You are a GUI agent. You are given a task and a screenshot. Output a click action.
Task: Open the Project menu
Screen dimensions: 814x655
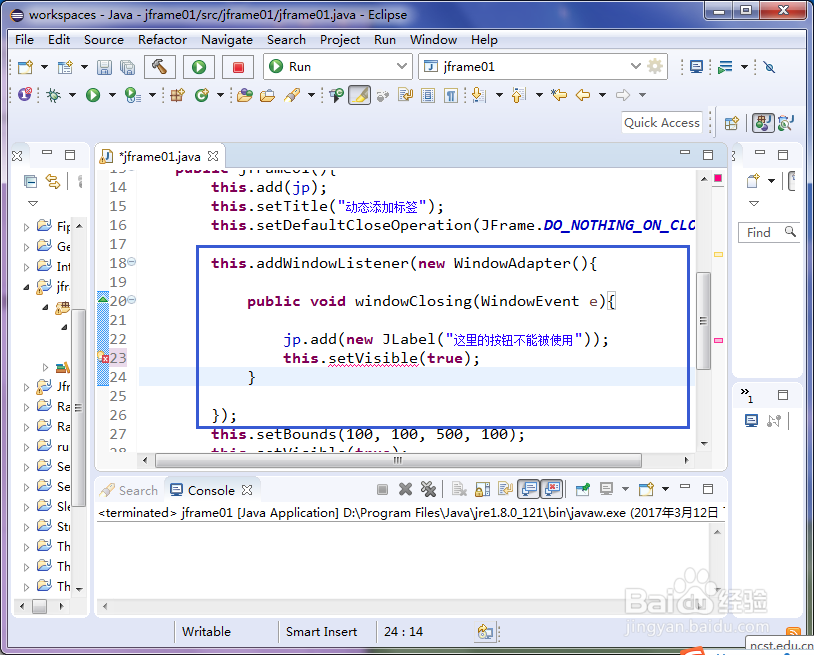click(340, 40)
